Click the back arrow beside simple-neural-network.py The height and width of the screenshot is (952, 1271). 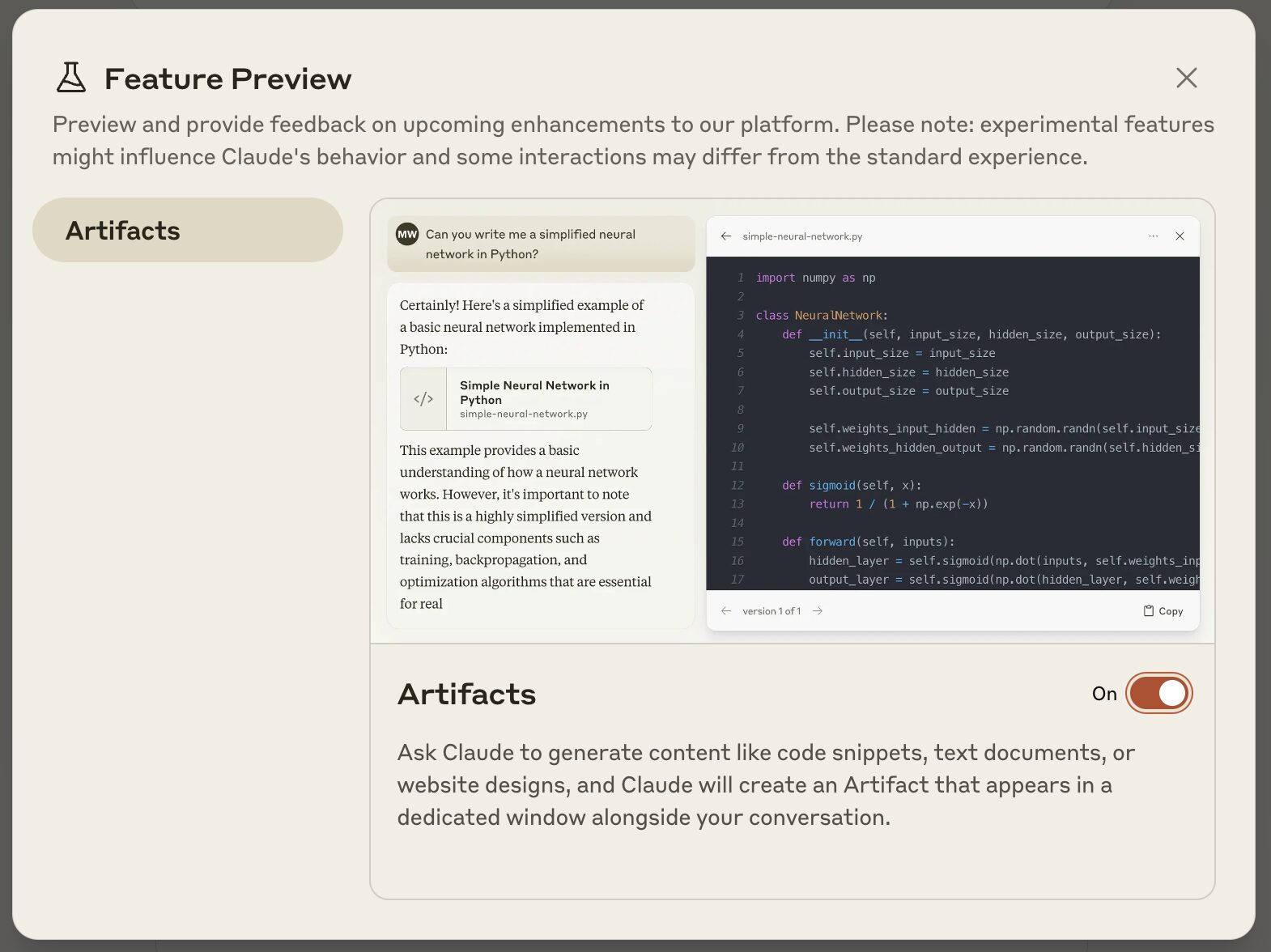click(726, 236)
